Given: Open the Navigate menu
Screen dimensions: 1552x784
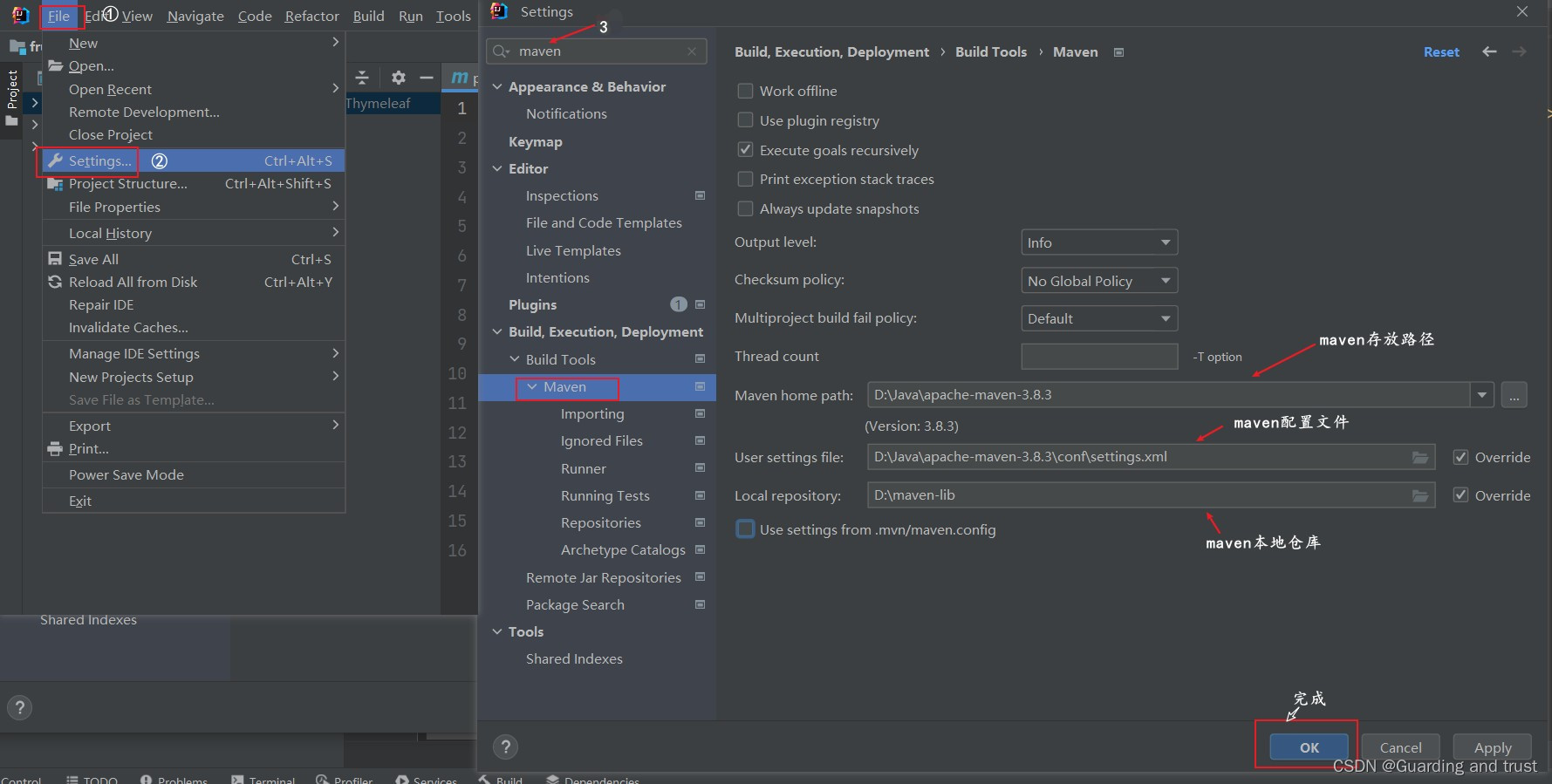Looking at the screenshot, I should (x=195, y=16).
